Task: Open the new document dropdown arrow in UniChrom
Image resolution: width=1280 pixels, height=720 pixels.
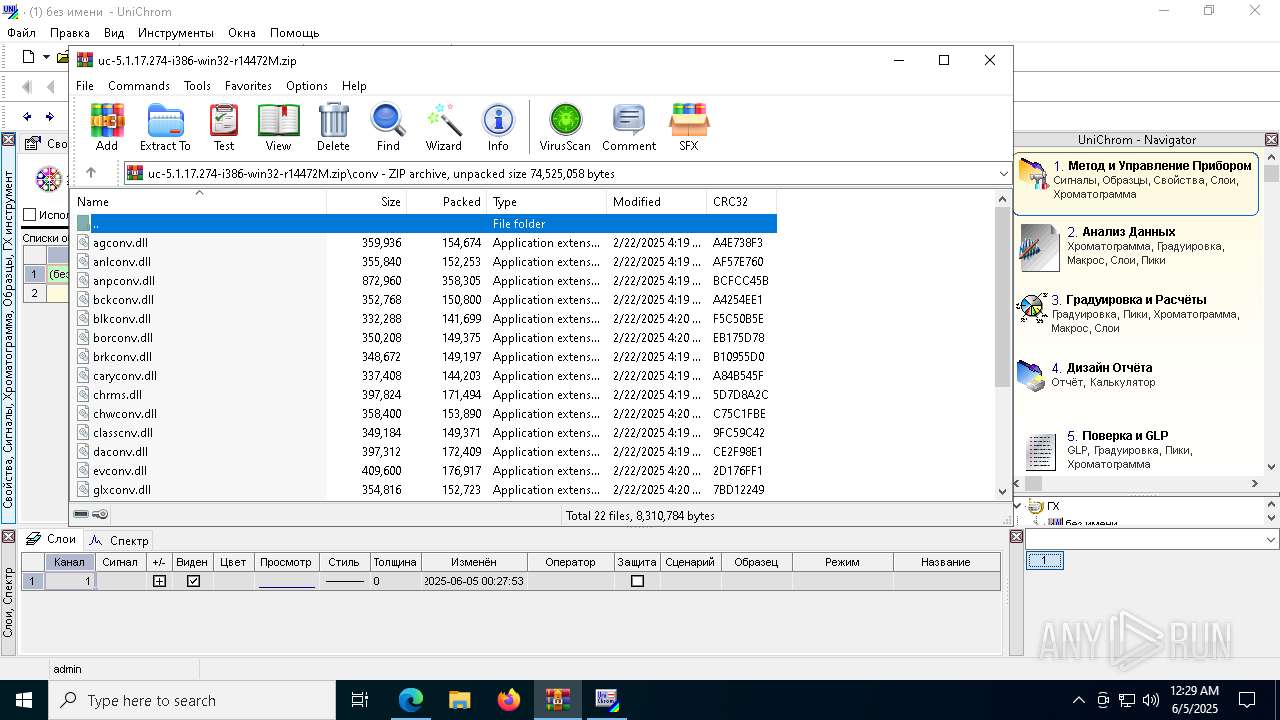Action: pyautogui.click(x=46, y=57)
